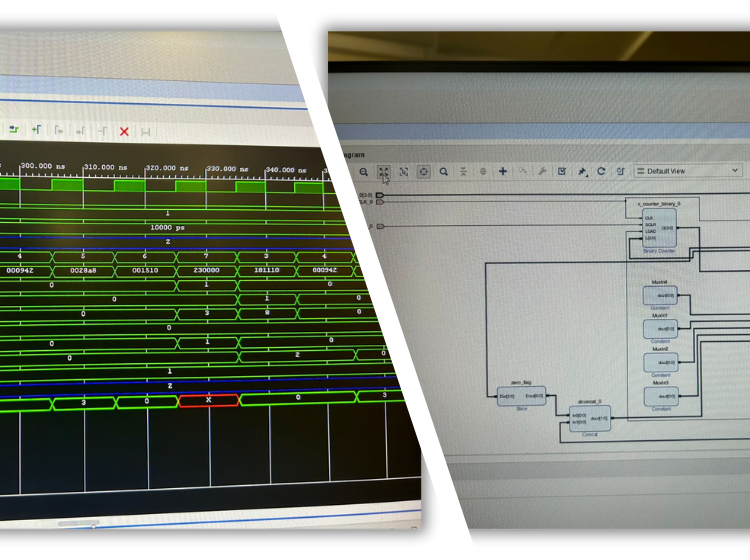Toggle the floating ruler icon in waveform toolbar

coord(146,132)
